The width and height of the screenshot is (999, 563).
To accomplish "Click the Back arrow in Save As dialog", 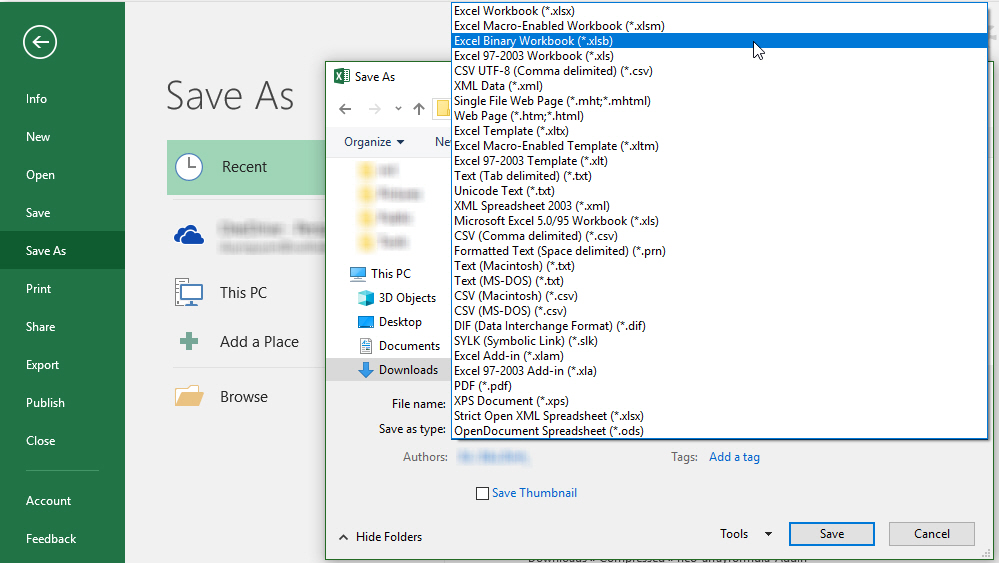I will [345, 109].
